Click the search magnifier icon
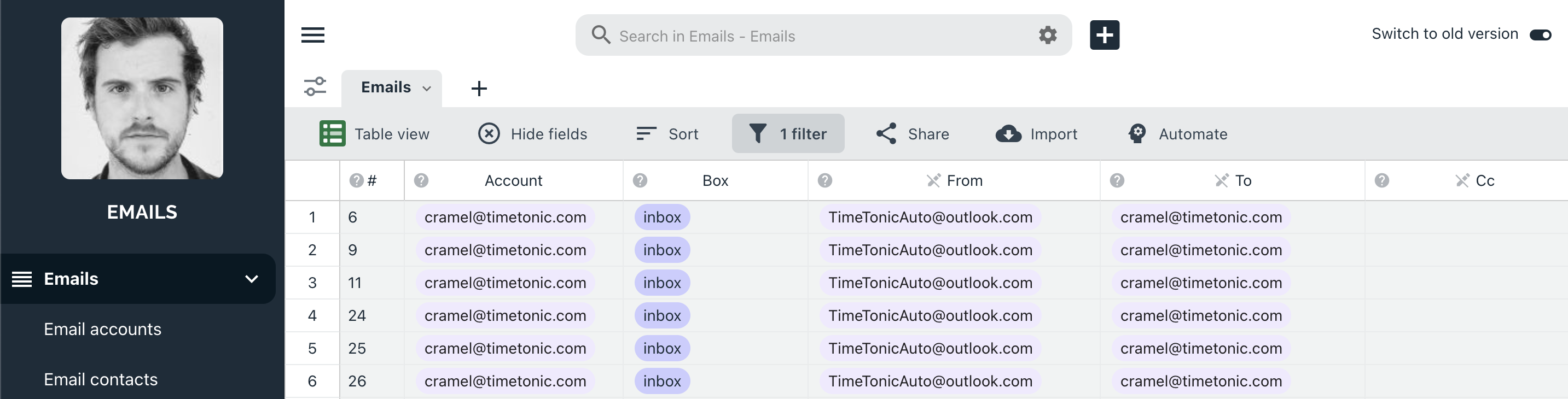 pyautogui.click(x=601, y=34)
